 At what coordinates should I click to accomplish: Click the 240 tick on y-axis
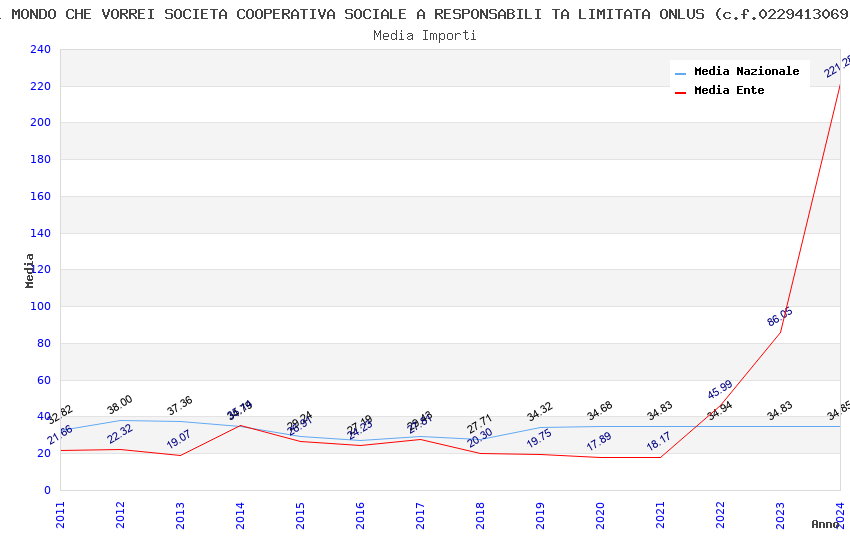(x=40, y=49)
